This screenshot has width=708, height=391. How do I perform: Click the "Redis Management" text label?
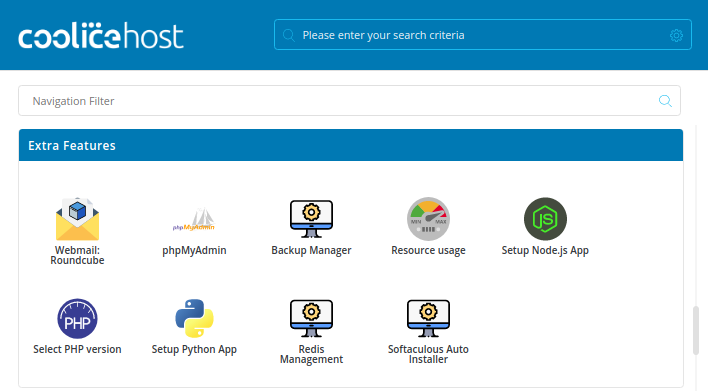[x=311, y=354]
